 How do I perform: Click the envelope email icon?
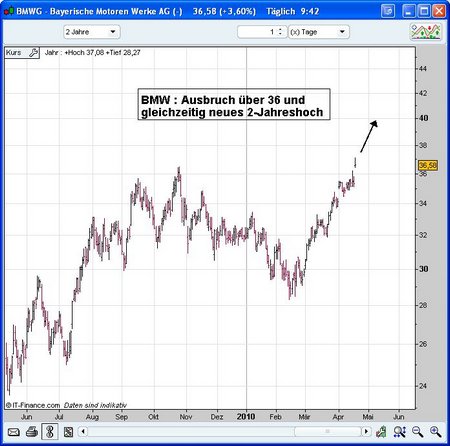point(14,432)
